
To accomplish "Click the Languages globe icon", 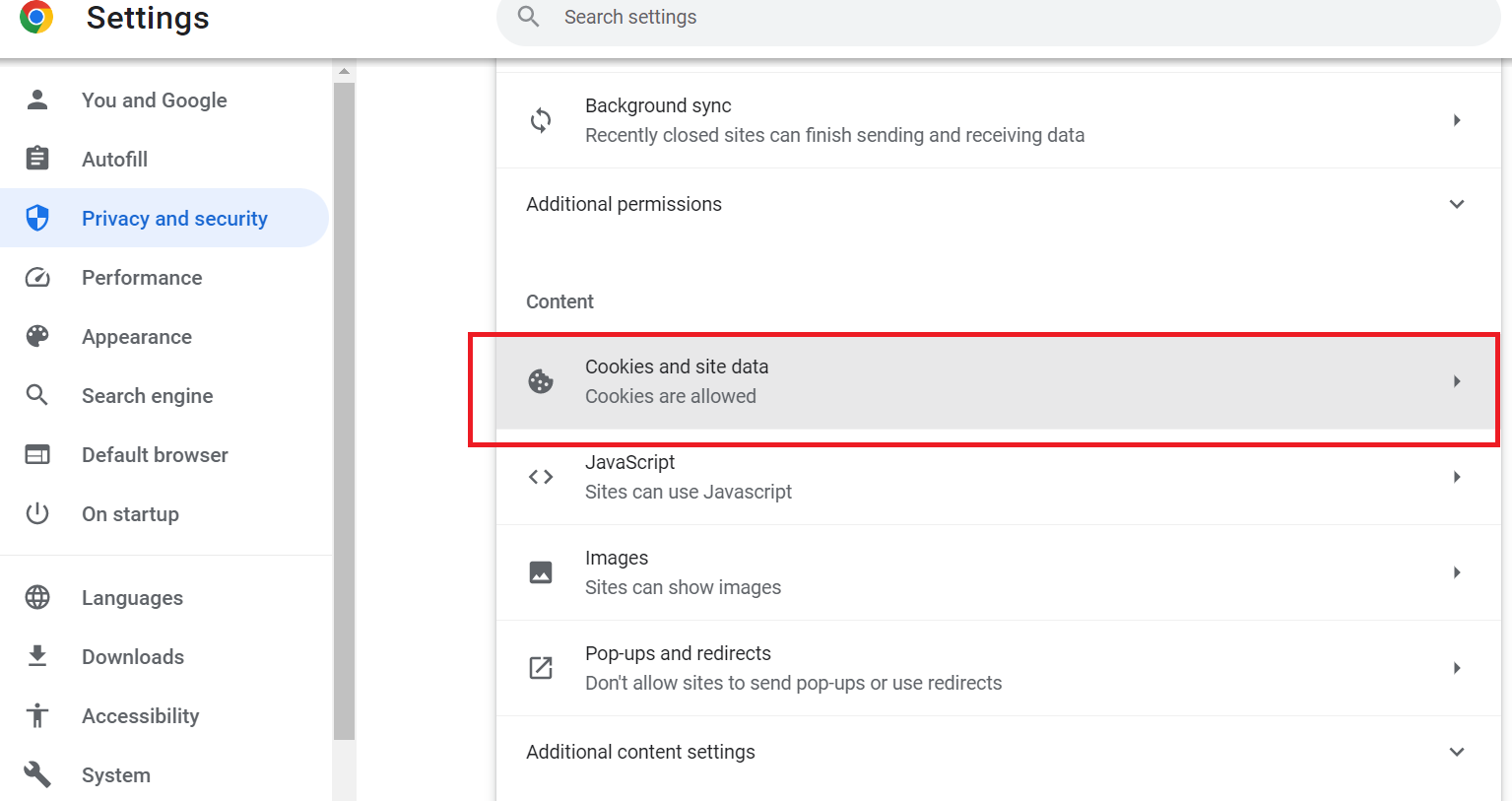I will pos(36,597).
